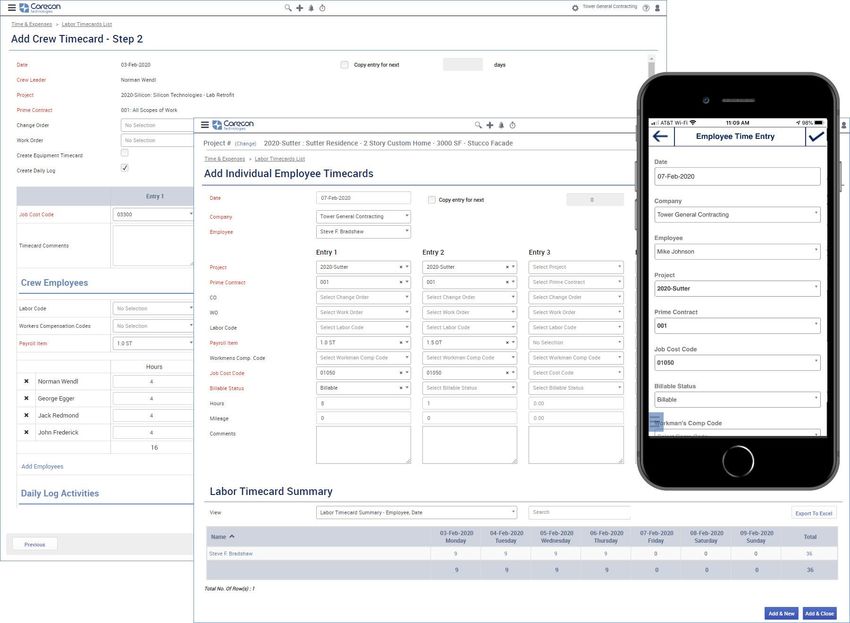Image resolution: width=850 pixels, height=623 pixels.
Task: Uncheck Create Daily Log checkbox
Action: click(x=125, y=168)
